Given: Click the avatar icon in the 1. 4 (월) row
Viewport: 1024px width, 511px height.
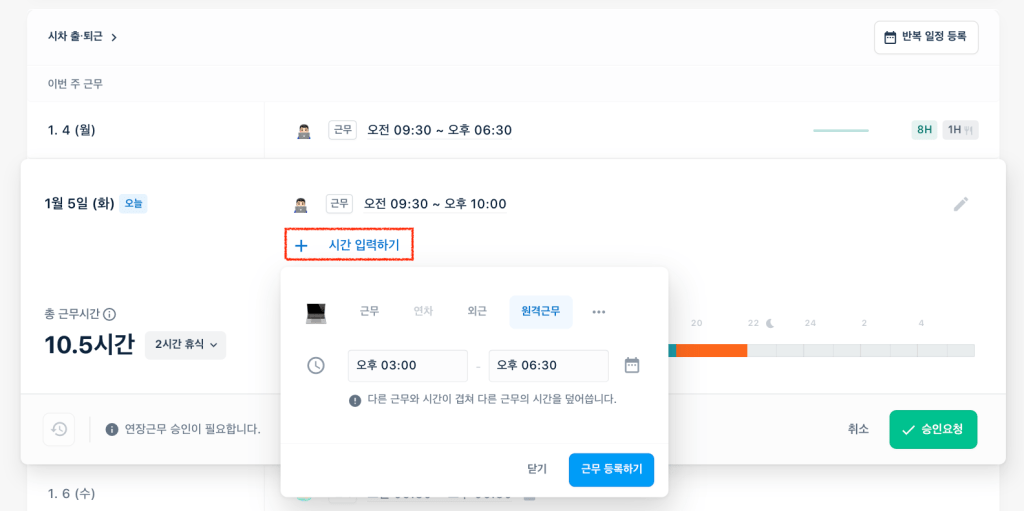Looking at the screenshot, I should point(304,131).
